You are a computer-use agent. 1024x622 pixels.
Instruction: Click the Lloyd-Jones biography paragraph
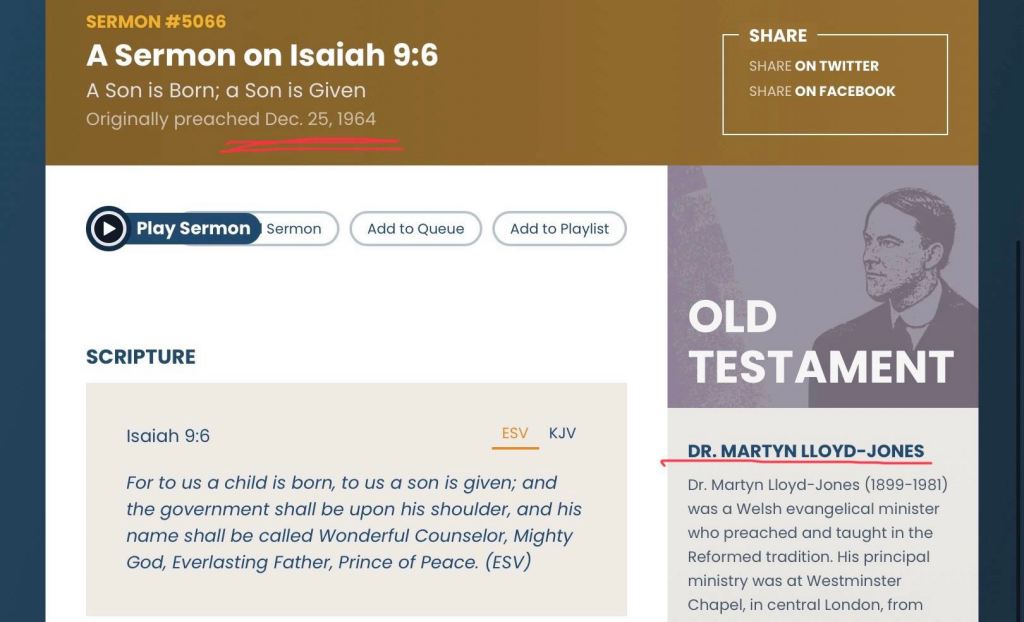pos(817,544)
